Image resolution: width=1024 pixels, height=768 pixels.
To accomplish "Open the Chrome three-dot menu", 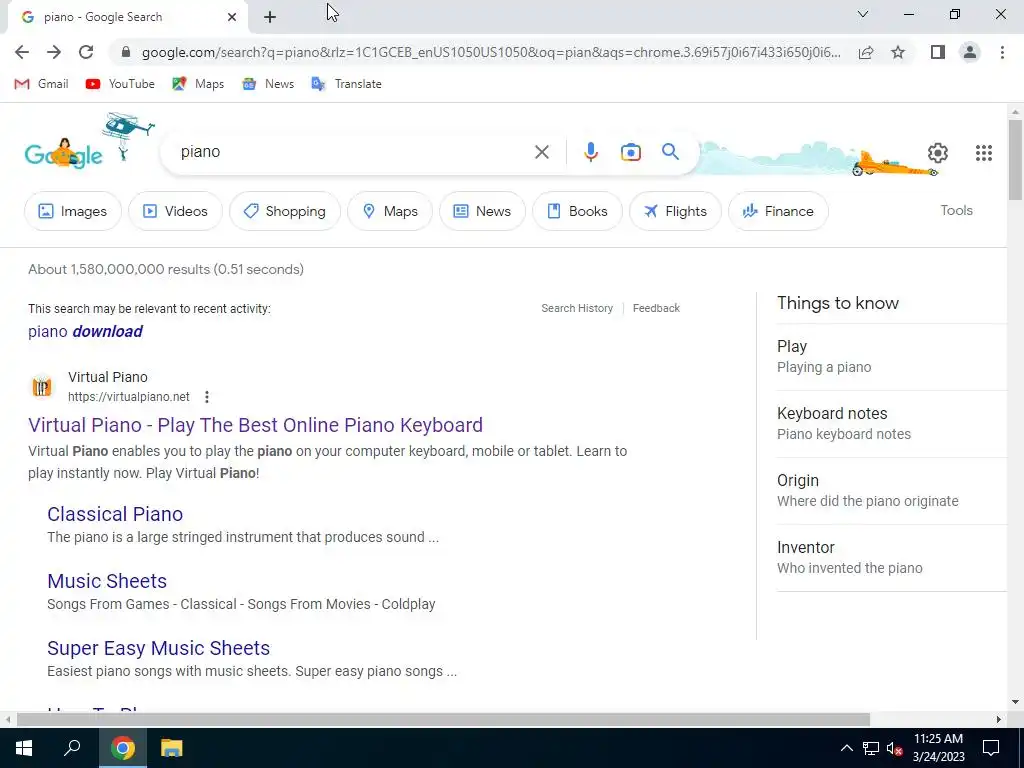I will [x=1002, y=52].
